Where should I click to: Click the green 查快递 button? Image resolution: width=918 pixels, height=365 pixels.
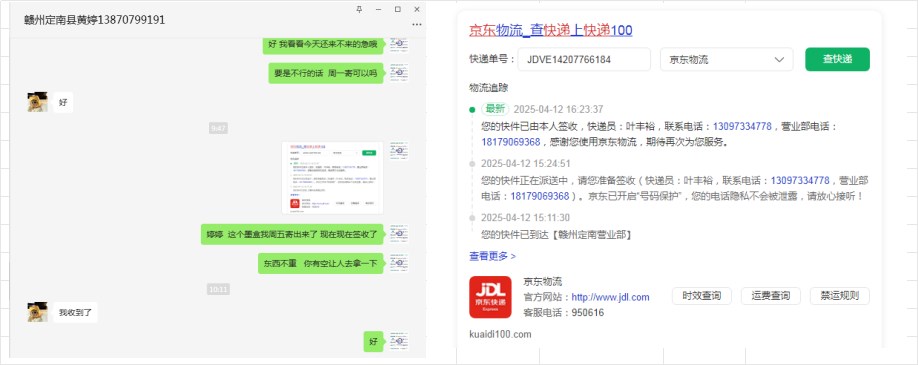coord(837,59)
